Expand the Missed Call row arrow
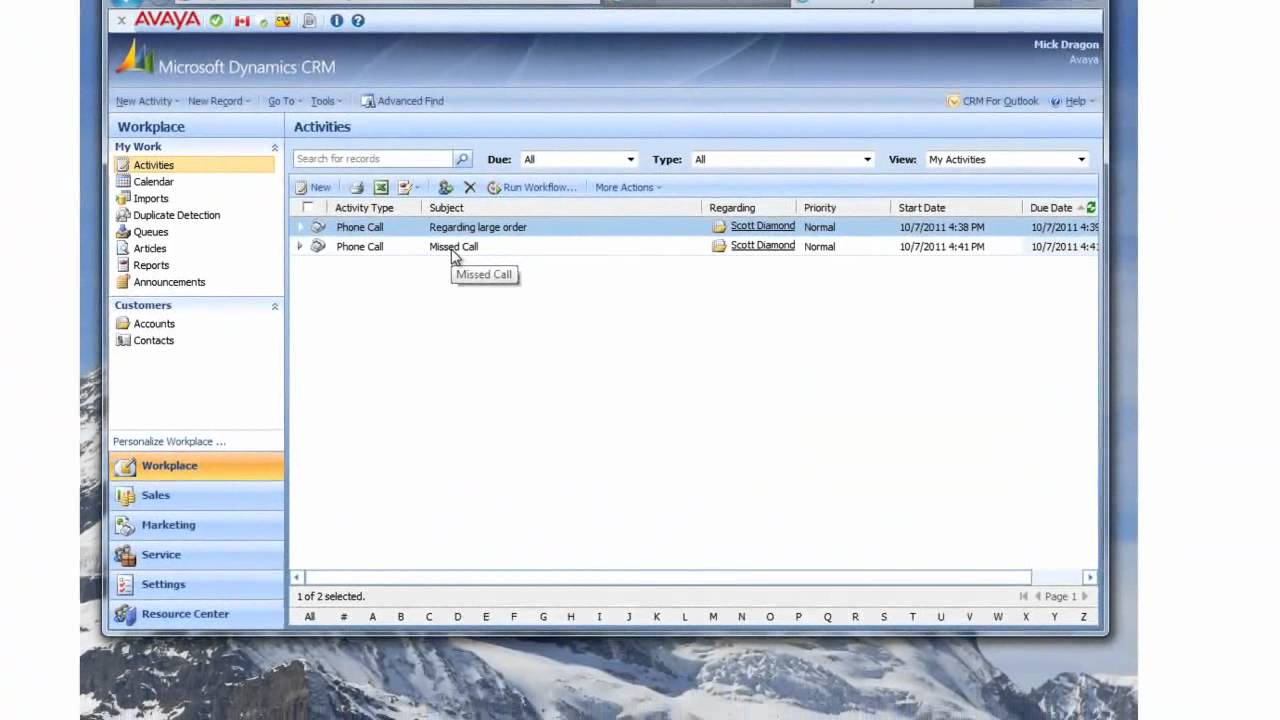This screenshot has height=720, width=1280. [x=300, y=246]
